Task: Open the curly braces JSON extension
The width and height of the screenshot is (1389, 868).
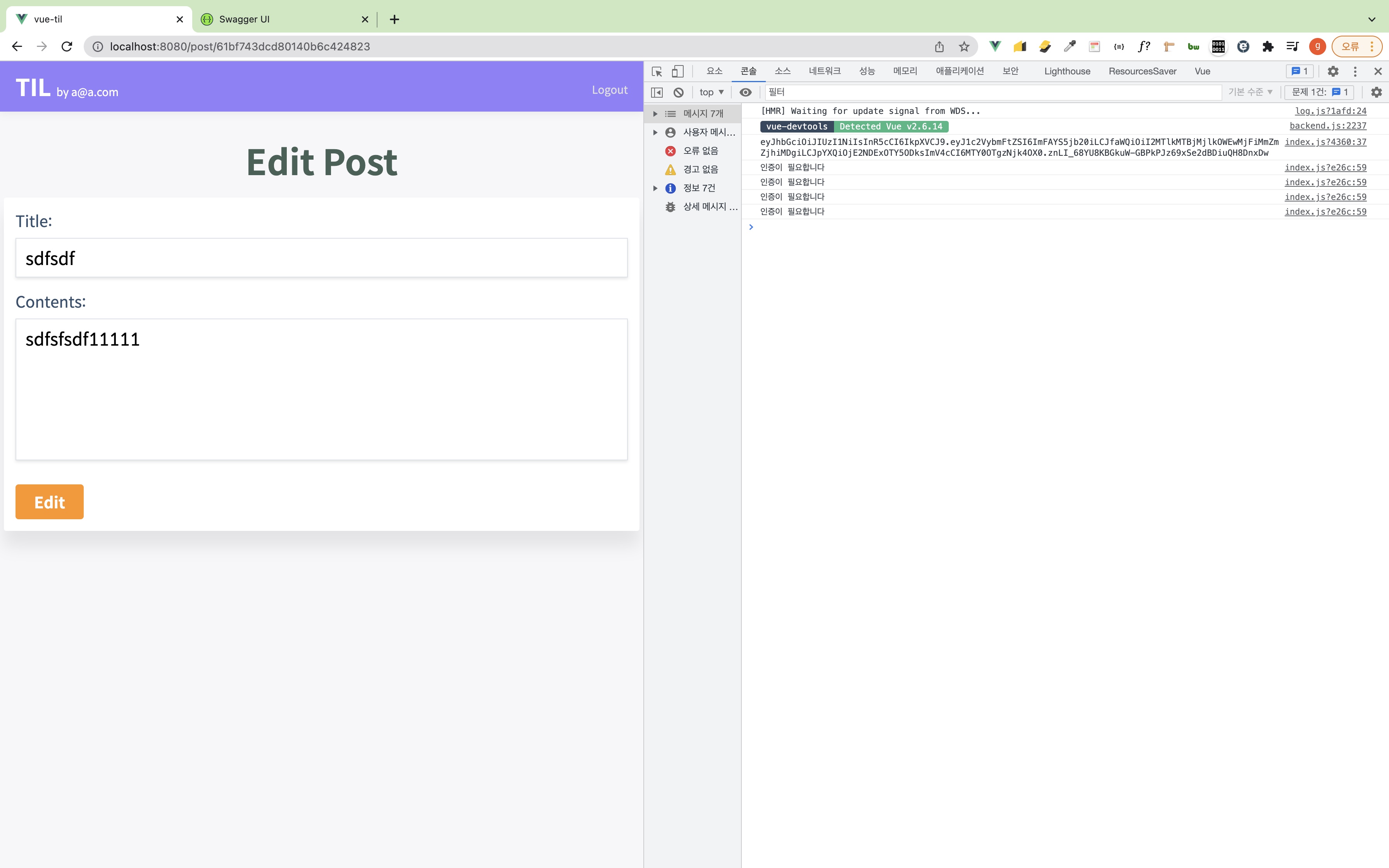Action: click(x=1118, y=46)
